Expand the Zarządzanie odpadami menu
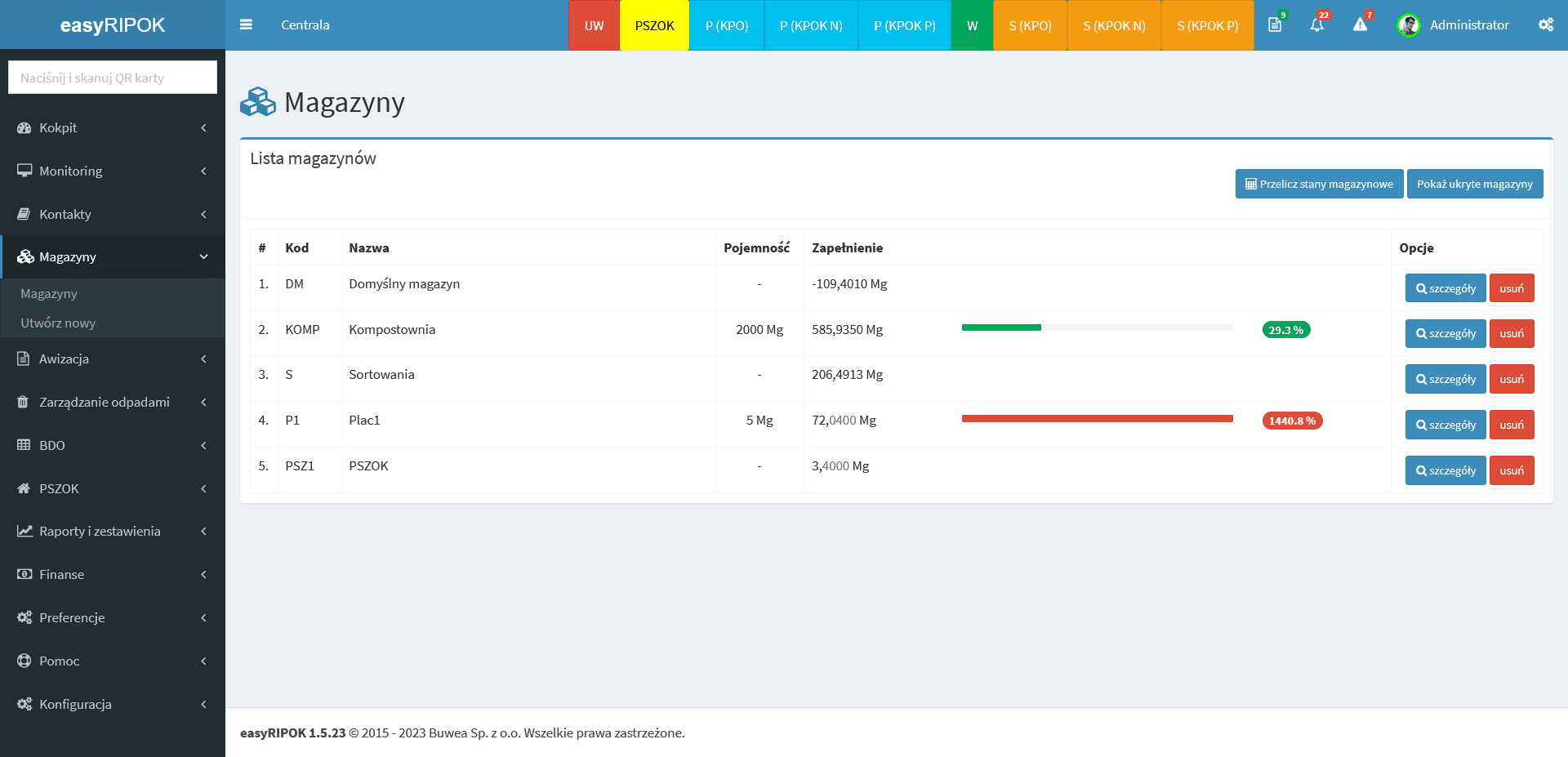Image resolution: width=1568 pixels, height=757 pixels. pyautogui.click(x=113, y=402)
